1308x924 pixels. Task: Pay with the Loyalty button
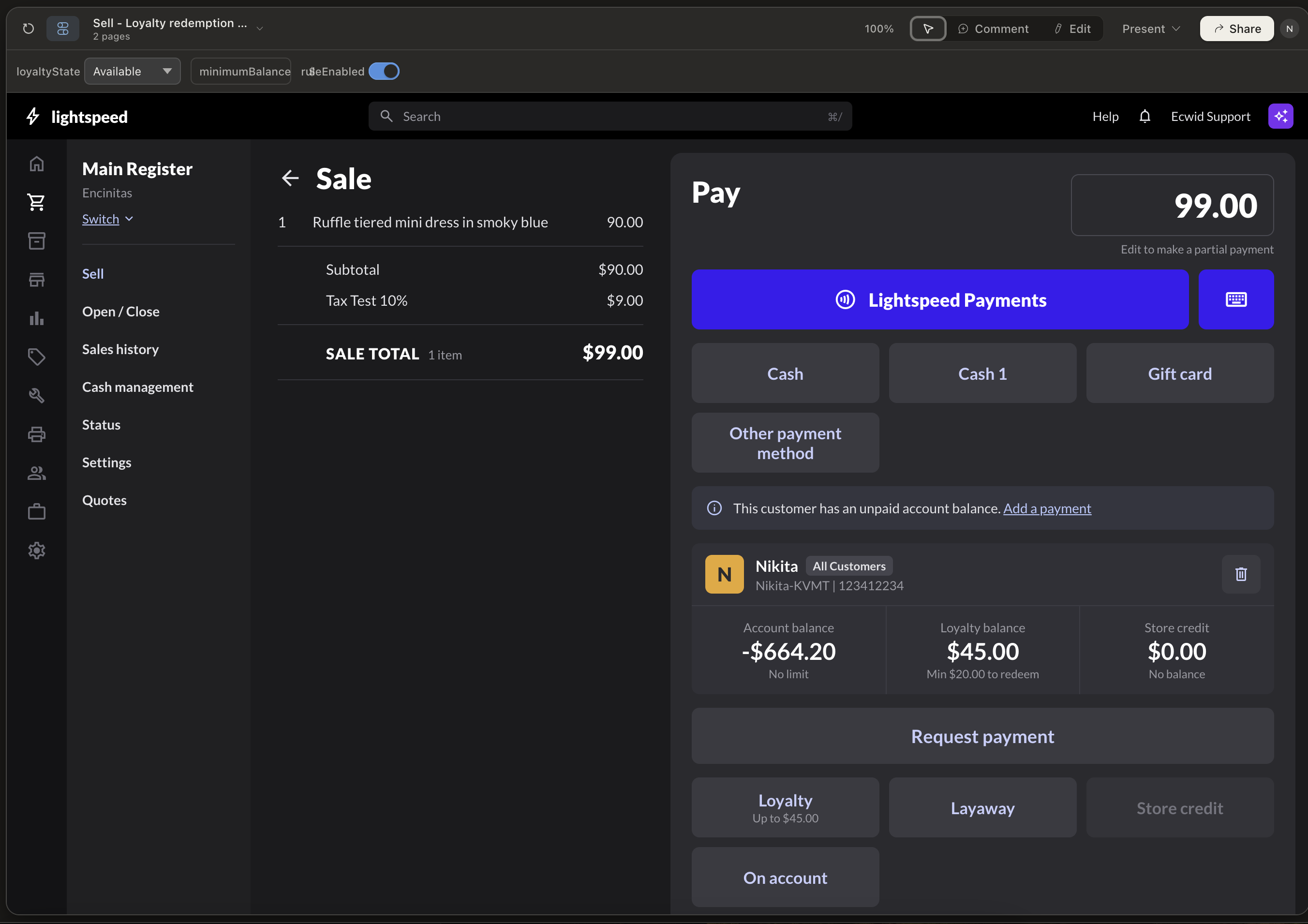[785, 807]
